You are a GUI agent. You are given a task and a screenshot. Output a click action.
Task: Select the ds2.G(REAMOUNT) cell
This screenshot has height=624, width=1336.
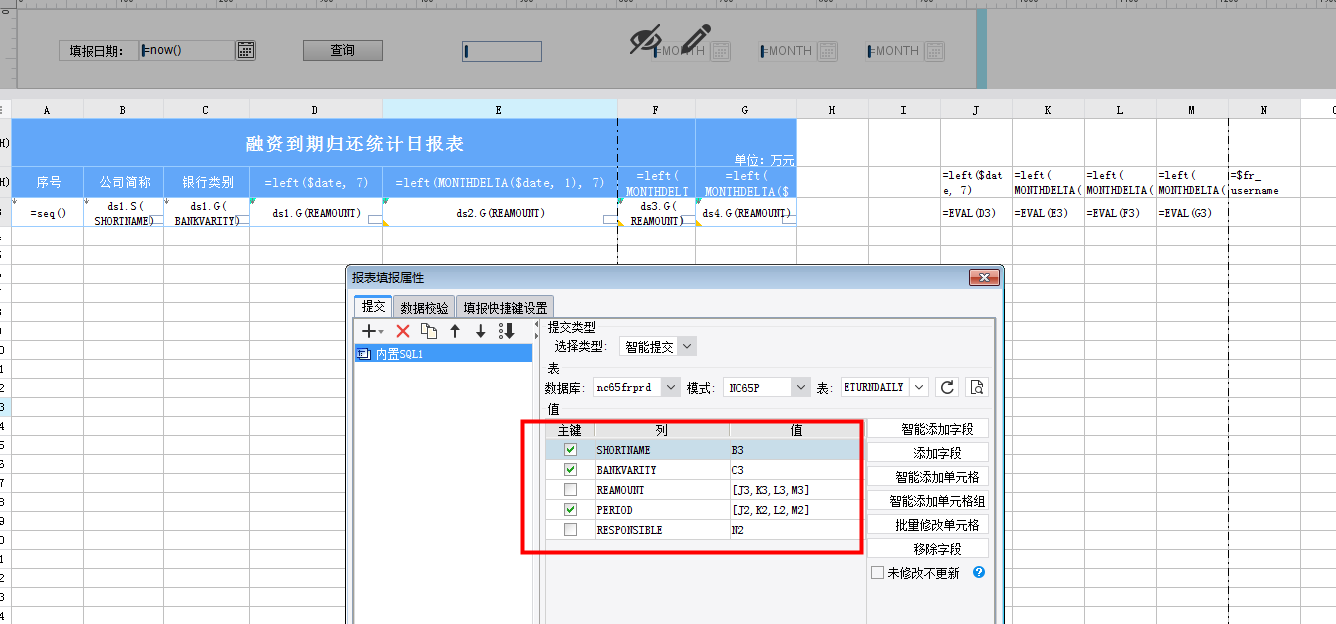[500, 213]
